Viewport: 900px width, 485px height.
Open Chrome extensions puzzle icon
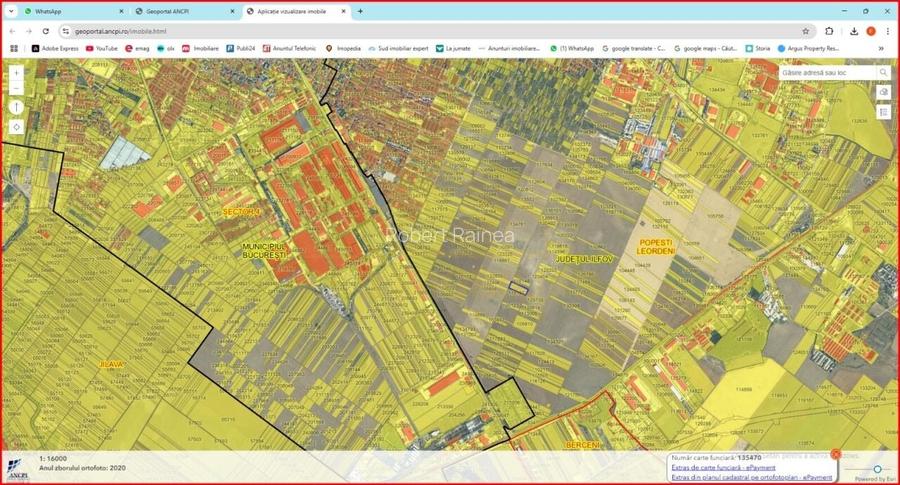[829, 31]
